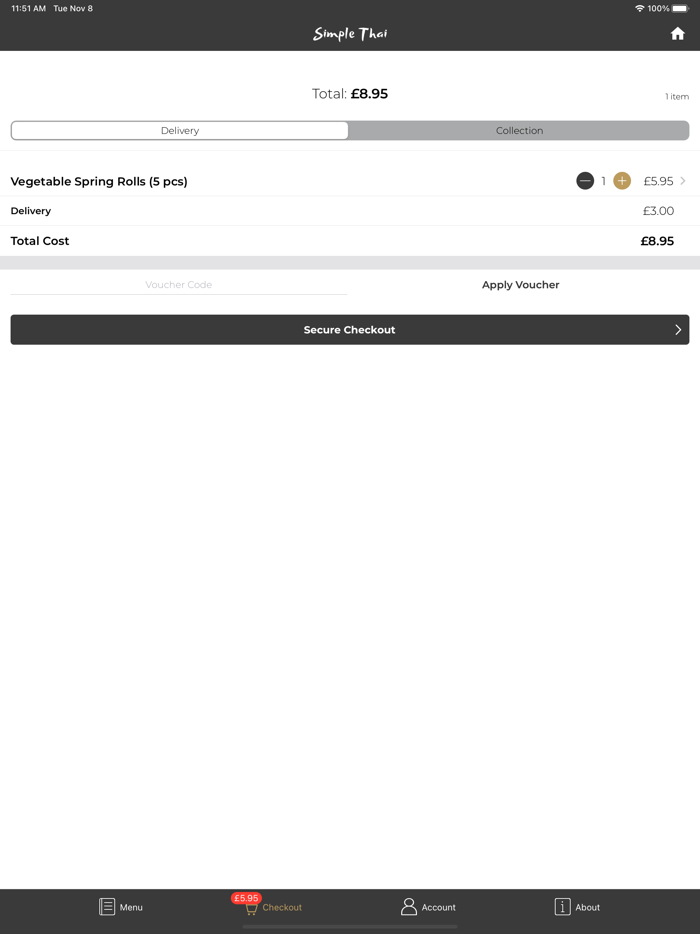Switch to the Collection option
The height and width of the screenshot is (934, 700).
[519, 130]
